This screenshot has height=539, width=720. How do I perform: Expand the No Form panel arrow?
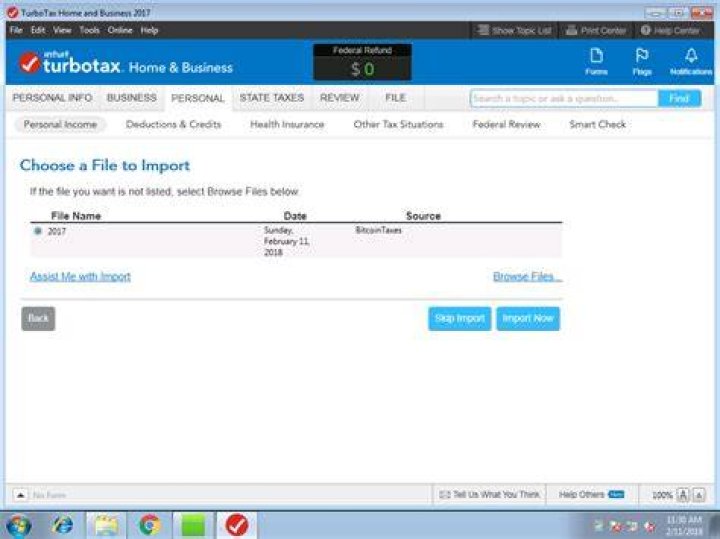(x=20, y=495)
